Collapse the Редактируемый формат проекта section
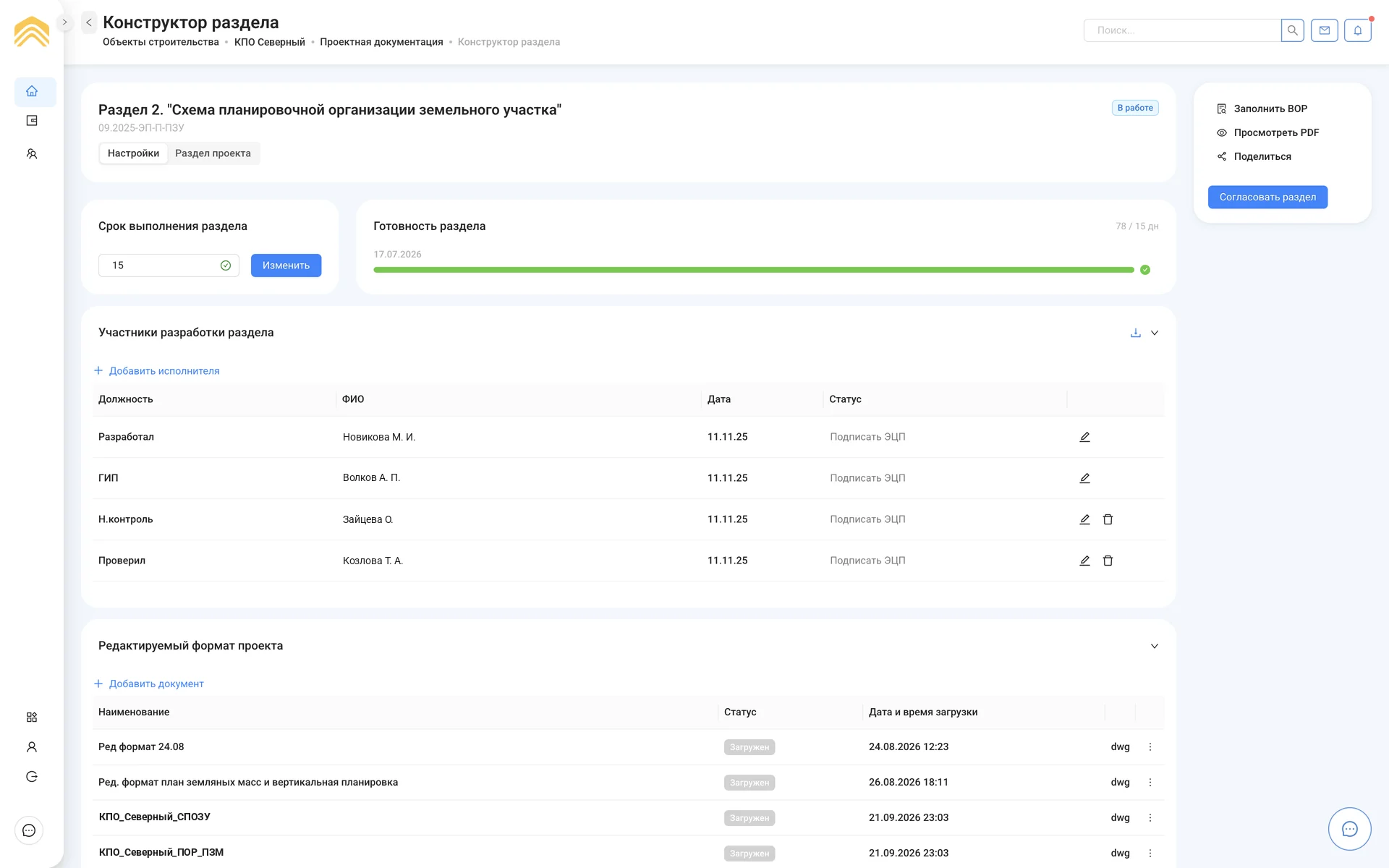 pyautogui.click(x=1155, y=646)
